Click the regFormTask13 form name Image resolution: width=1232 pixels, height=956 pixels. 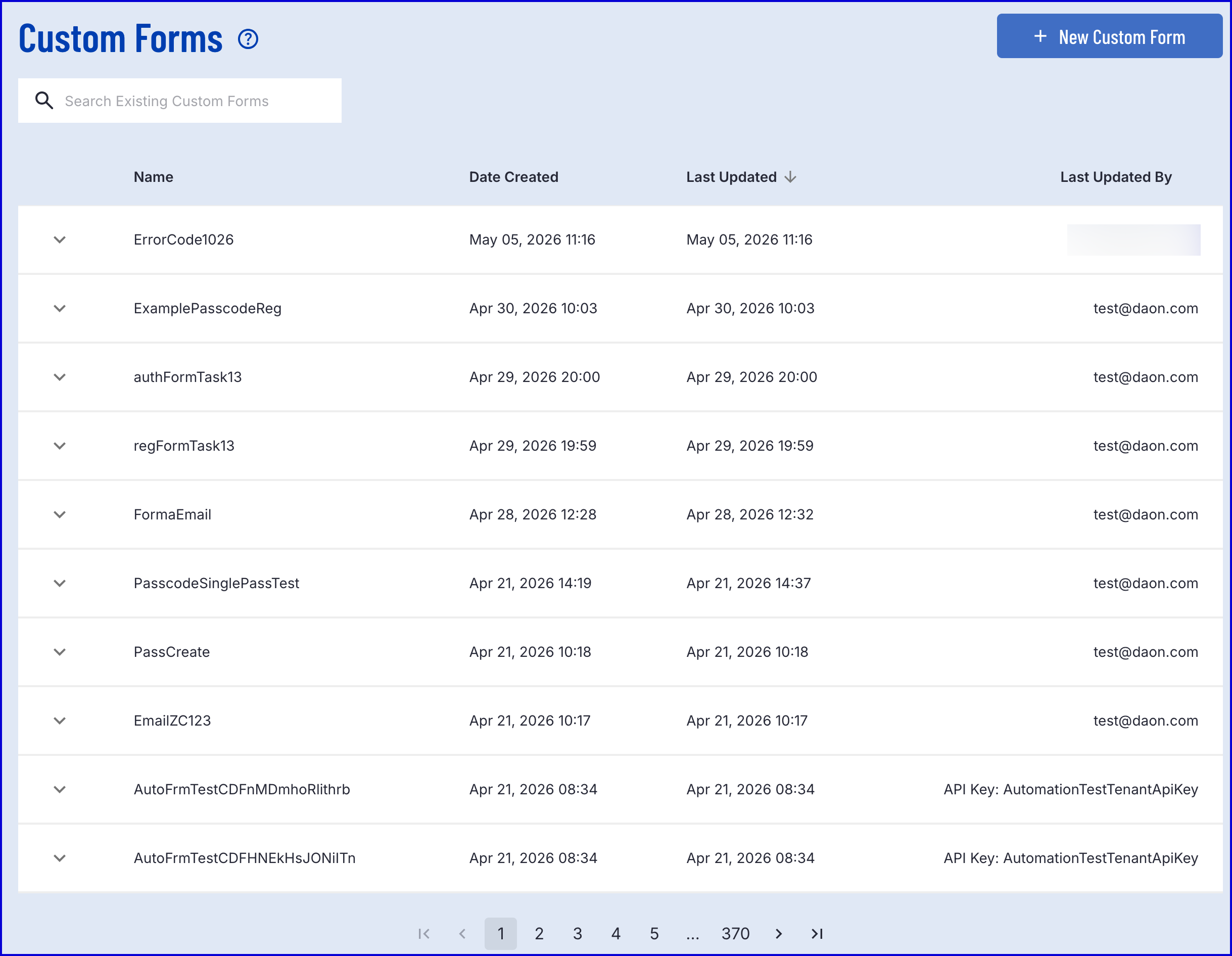click(x=184, y=446)
